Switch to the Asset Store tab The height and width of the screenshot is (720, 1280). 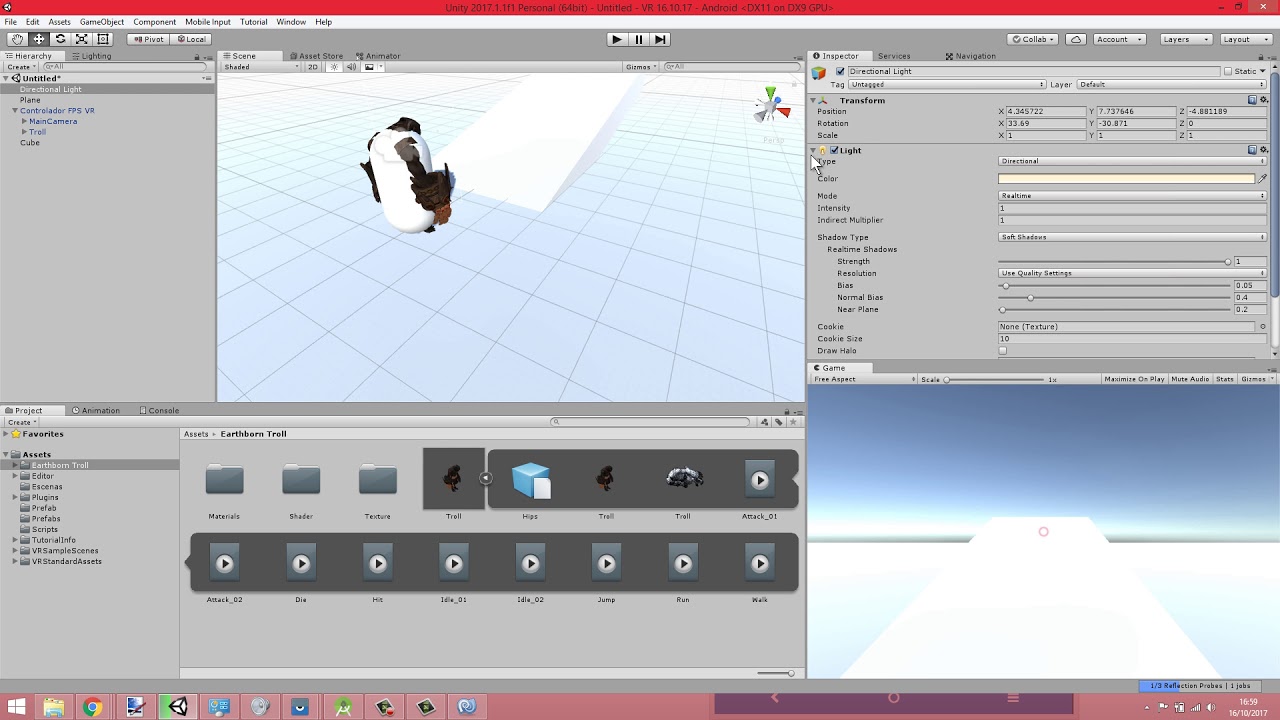click(316, 56)
